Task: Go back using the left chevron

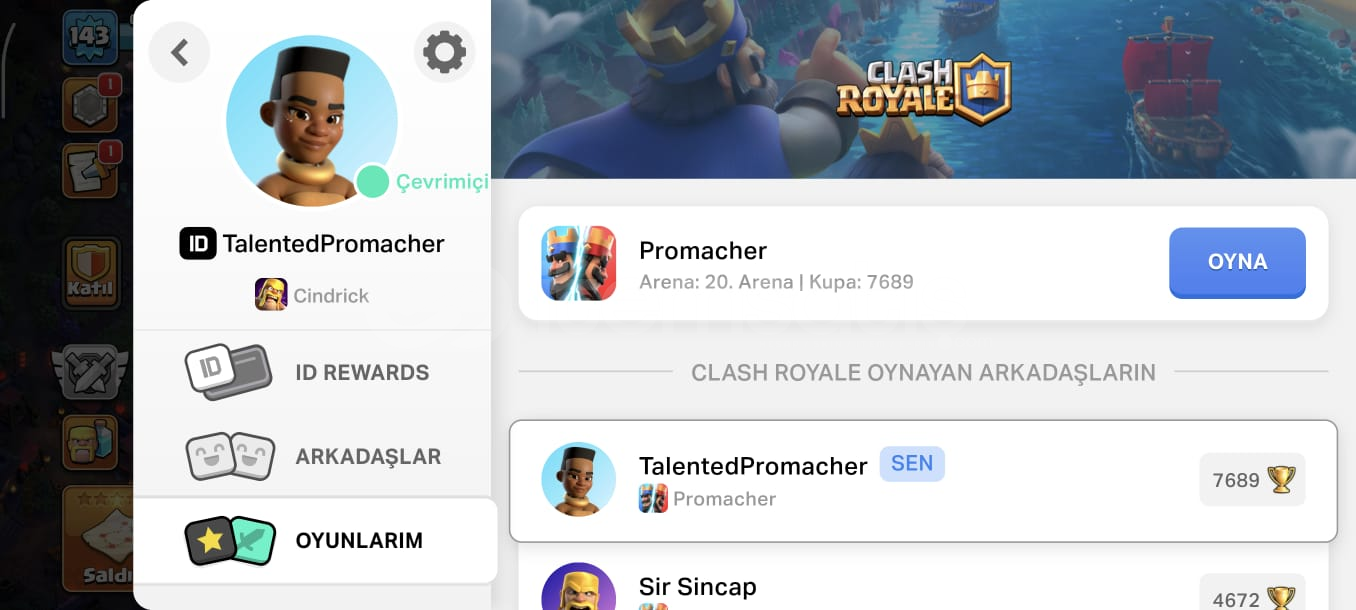Action: point(179,52)
